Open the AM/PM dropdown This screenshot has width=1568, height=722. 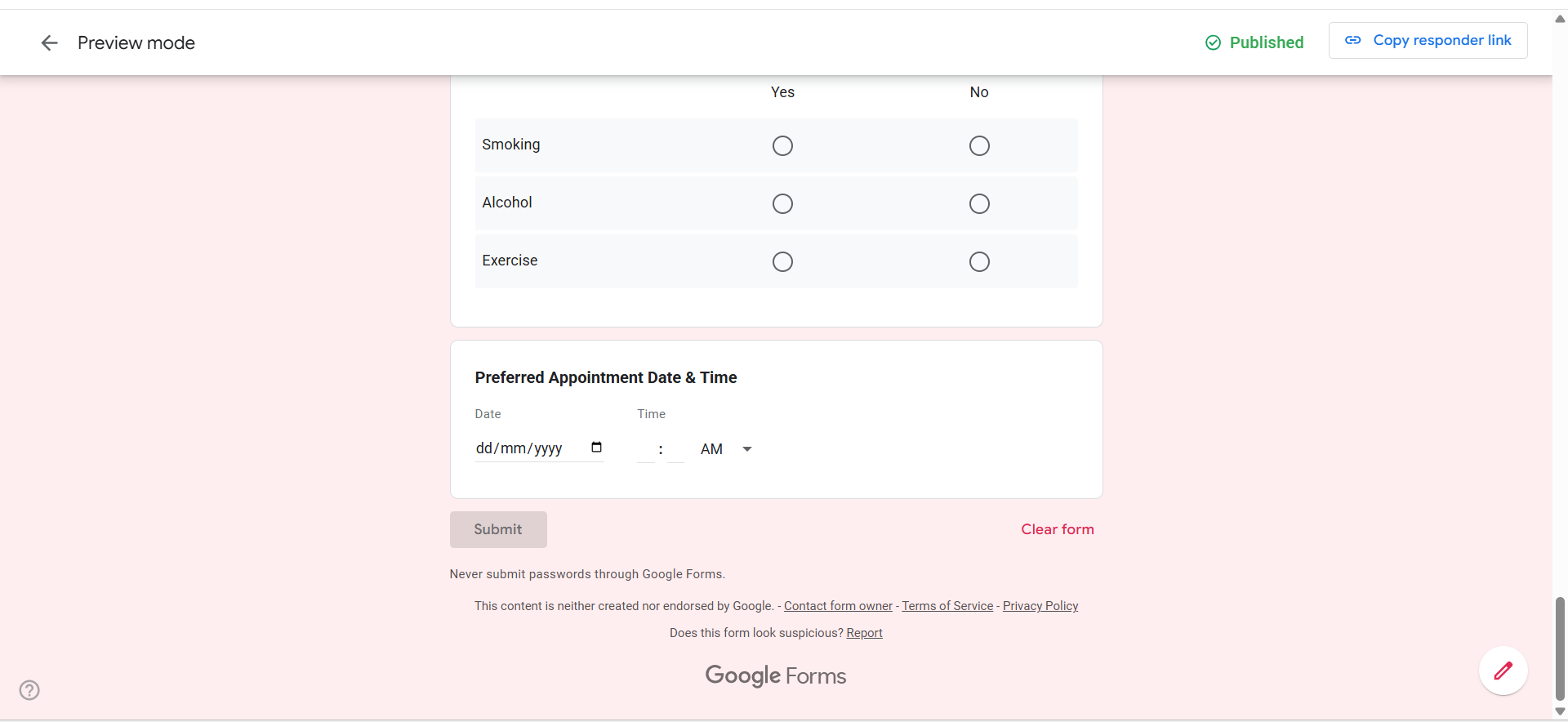(x=726, y=449)
